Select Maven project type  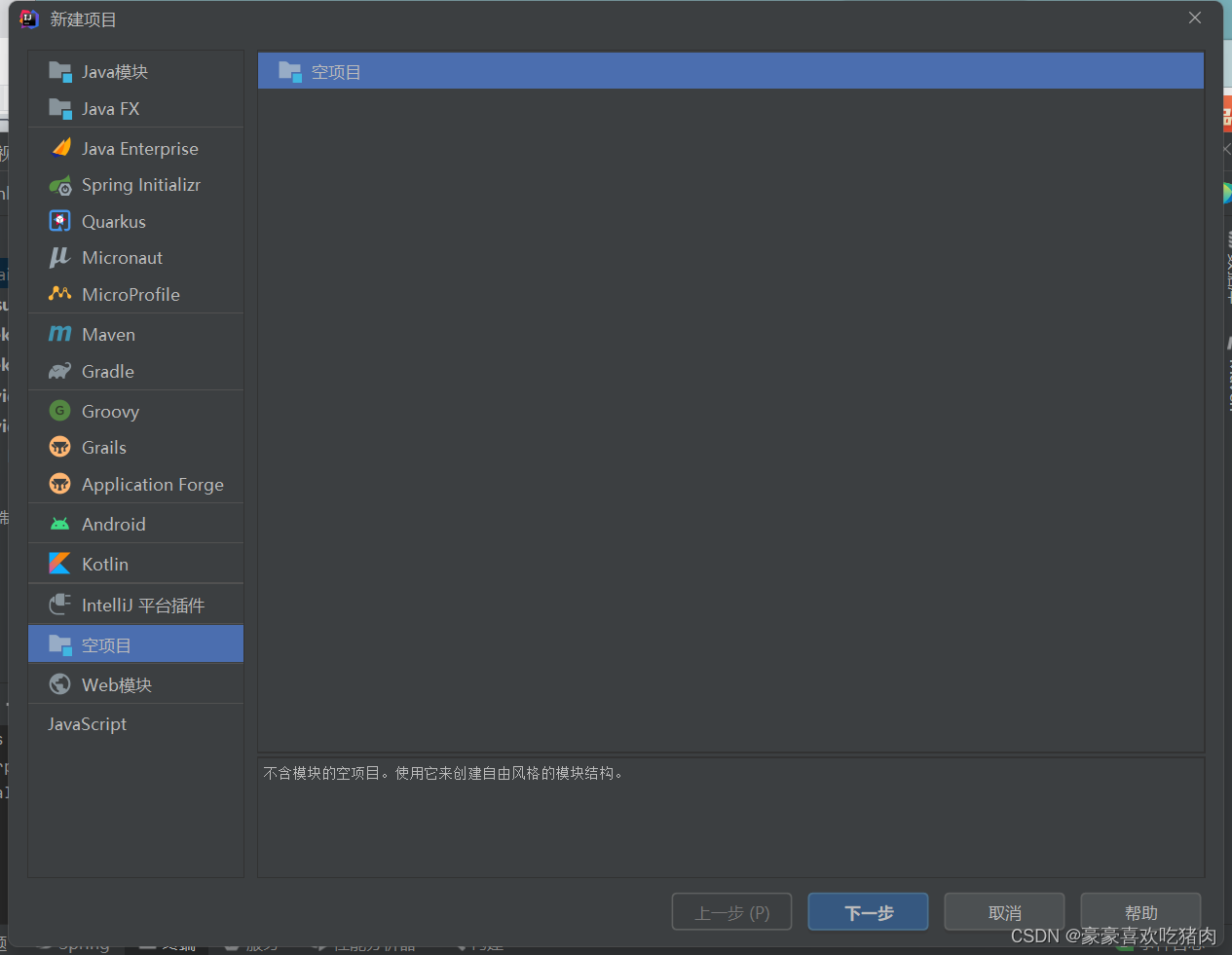click(x=136, y=334)
